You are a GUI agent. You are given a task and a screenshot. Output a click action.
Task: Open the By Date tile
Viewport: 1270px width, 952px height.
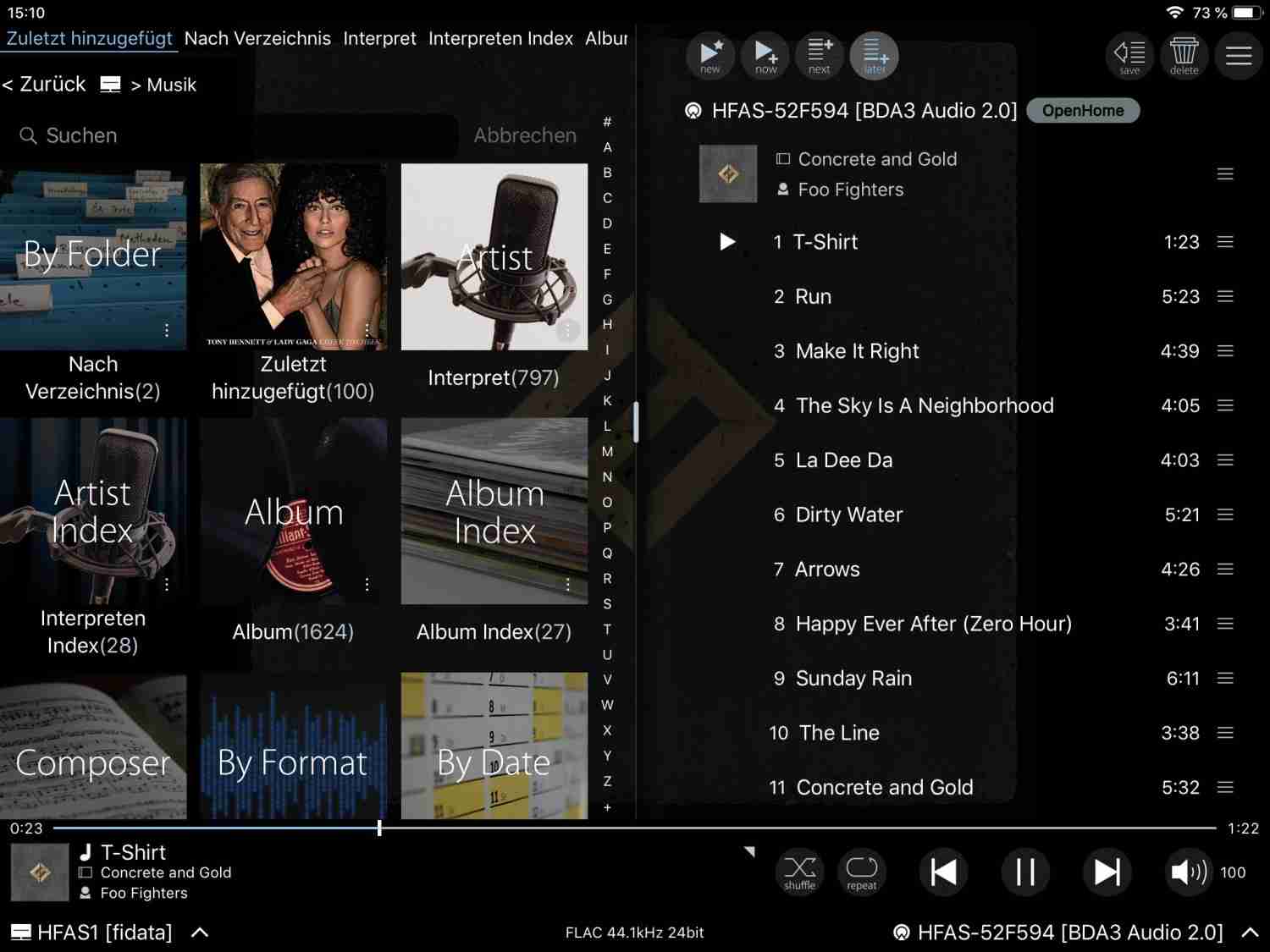pyautogui.click(x=494, y=746)
